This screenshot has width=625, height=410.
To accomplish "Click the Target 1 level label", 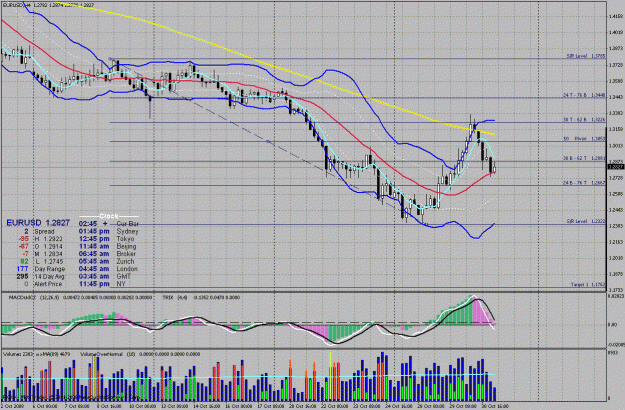I will (588, 285).
